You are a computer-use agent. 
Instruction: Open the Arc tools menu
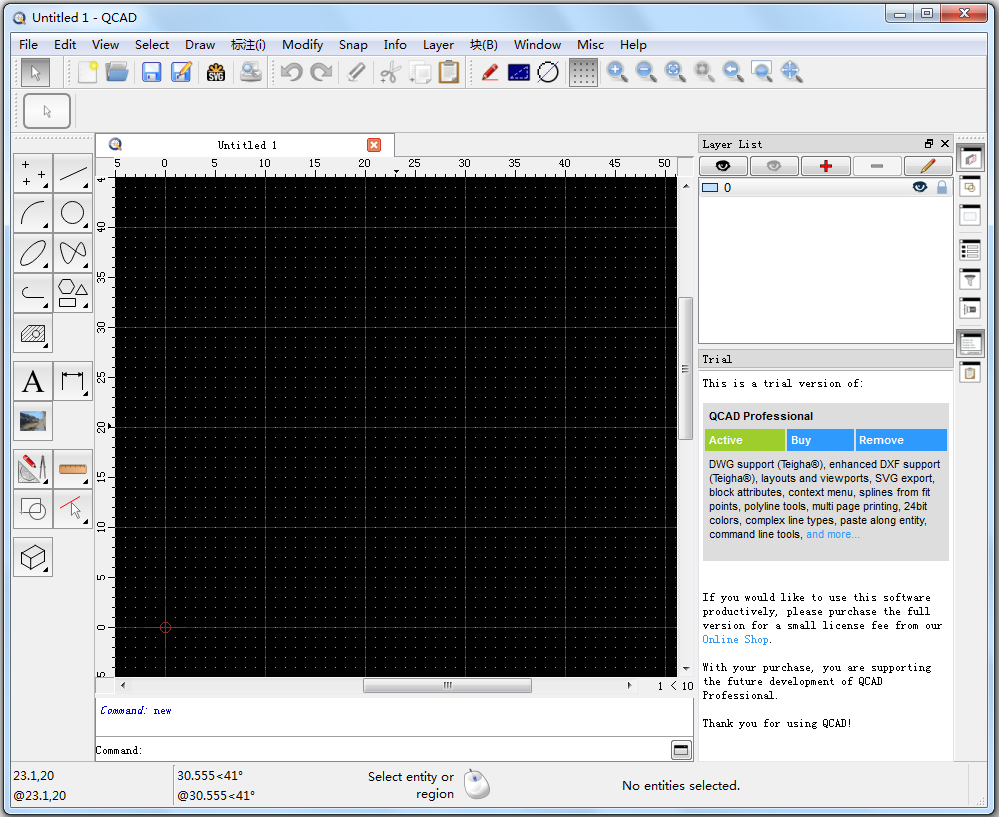click(33, 213)
